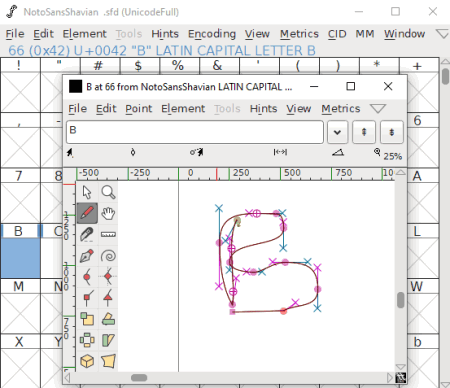Click the FontForge icon in title bar

[x=12, y=12]
